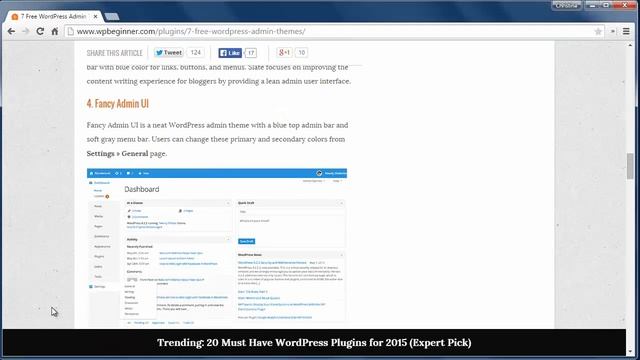640x360 pixels.
Task: Click the Chrome profile button in title bar
Action: (566, 5)
